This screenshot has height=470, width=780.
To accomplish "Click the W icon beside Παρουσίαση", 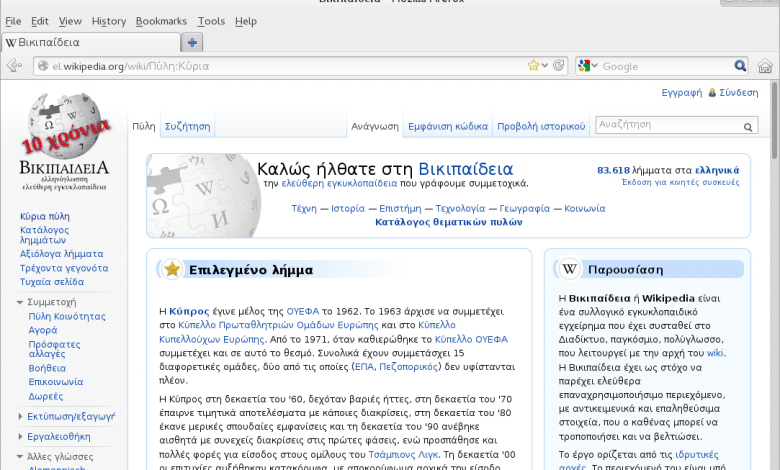I will tap(570, 269).
